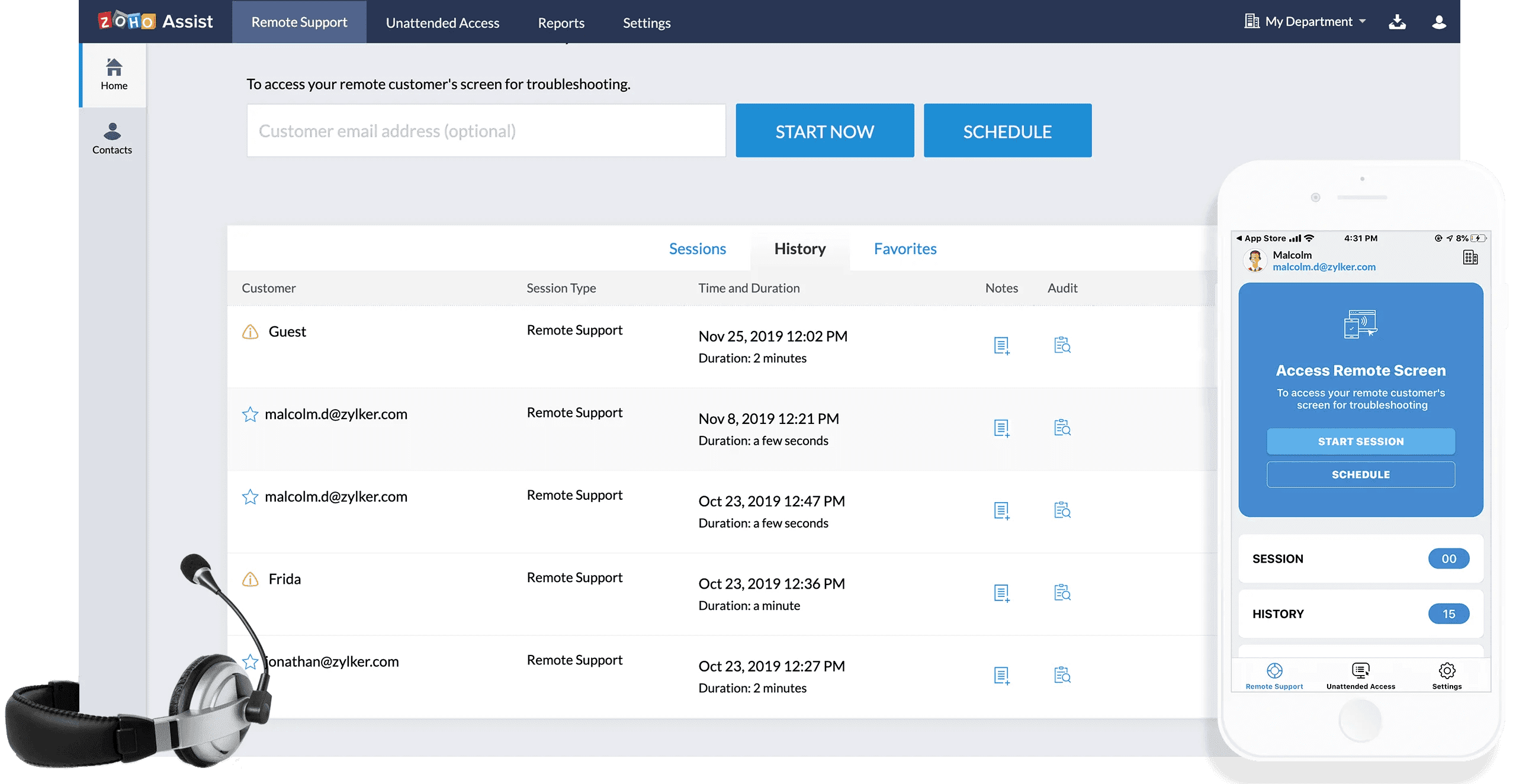Click the Home sidebar icon

[x=113, y=67]
